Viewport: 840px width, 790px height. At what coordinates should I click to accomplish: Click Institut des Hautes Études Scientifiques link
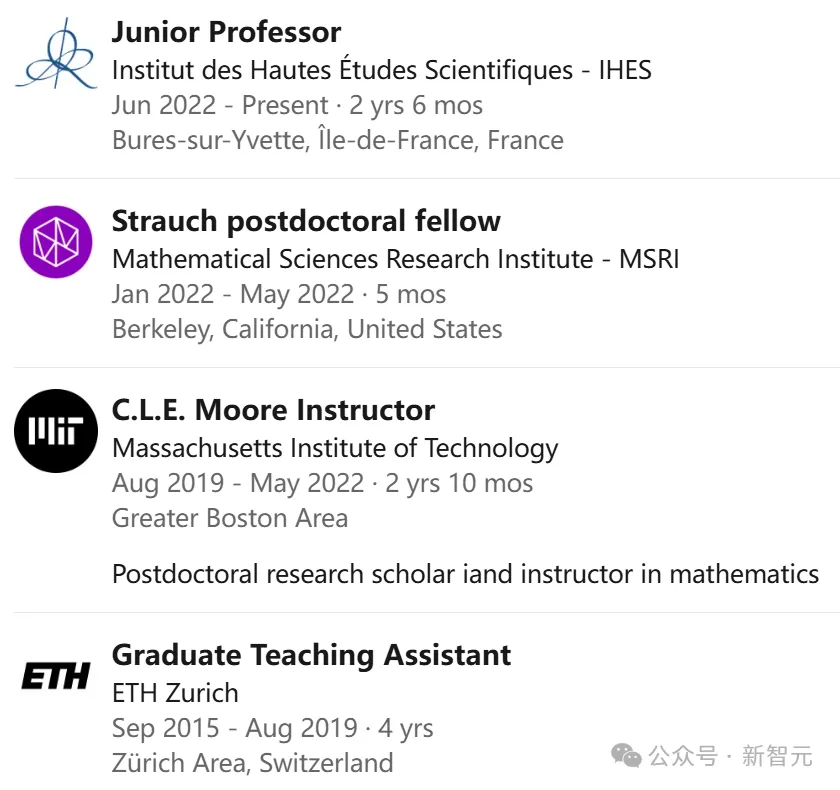tap(381, 70)
